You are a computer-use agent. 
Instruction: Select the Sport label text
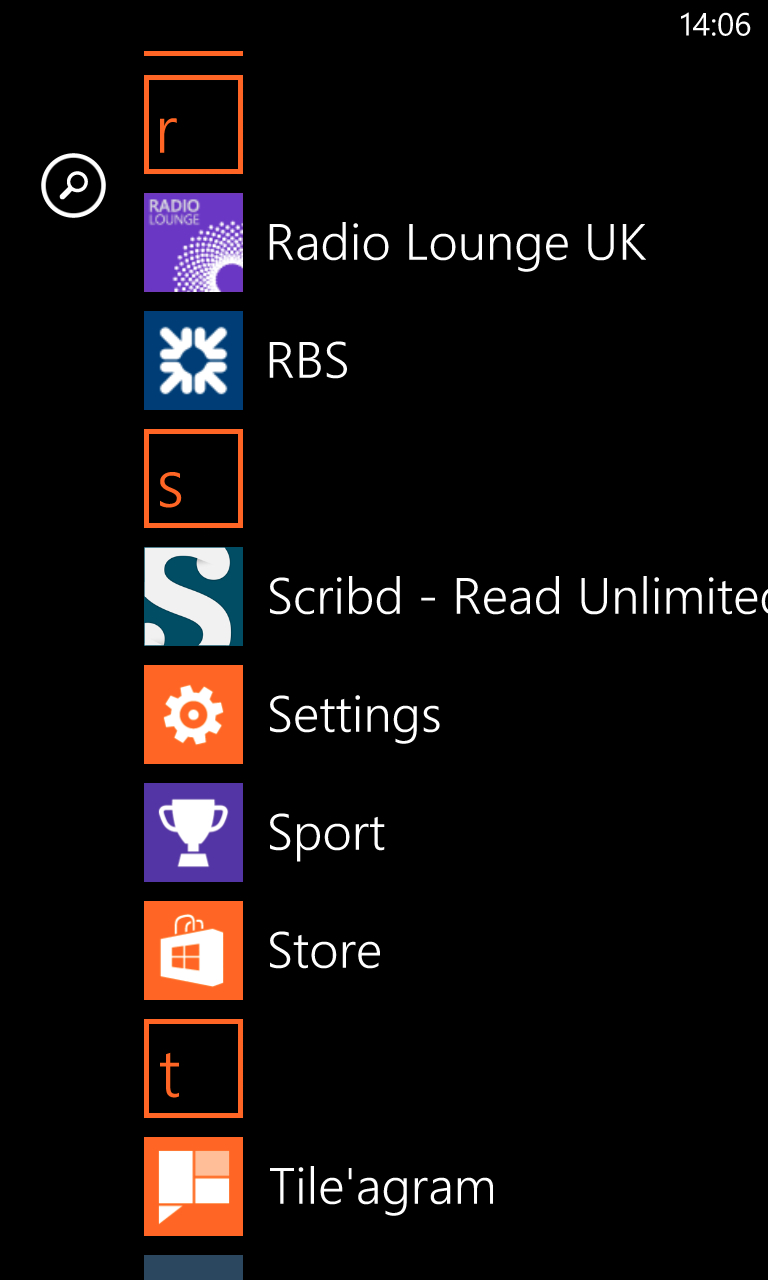tap(326, 836)
